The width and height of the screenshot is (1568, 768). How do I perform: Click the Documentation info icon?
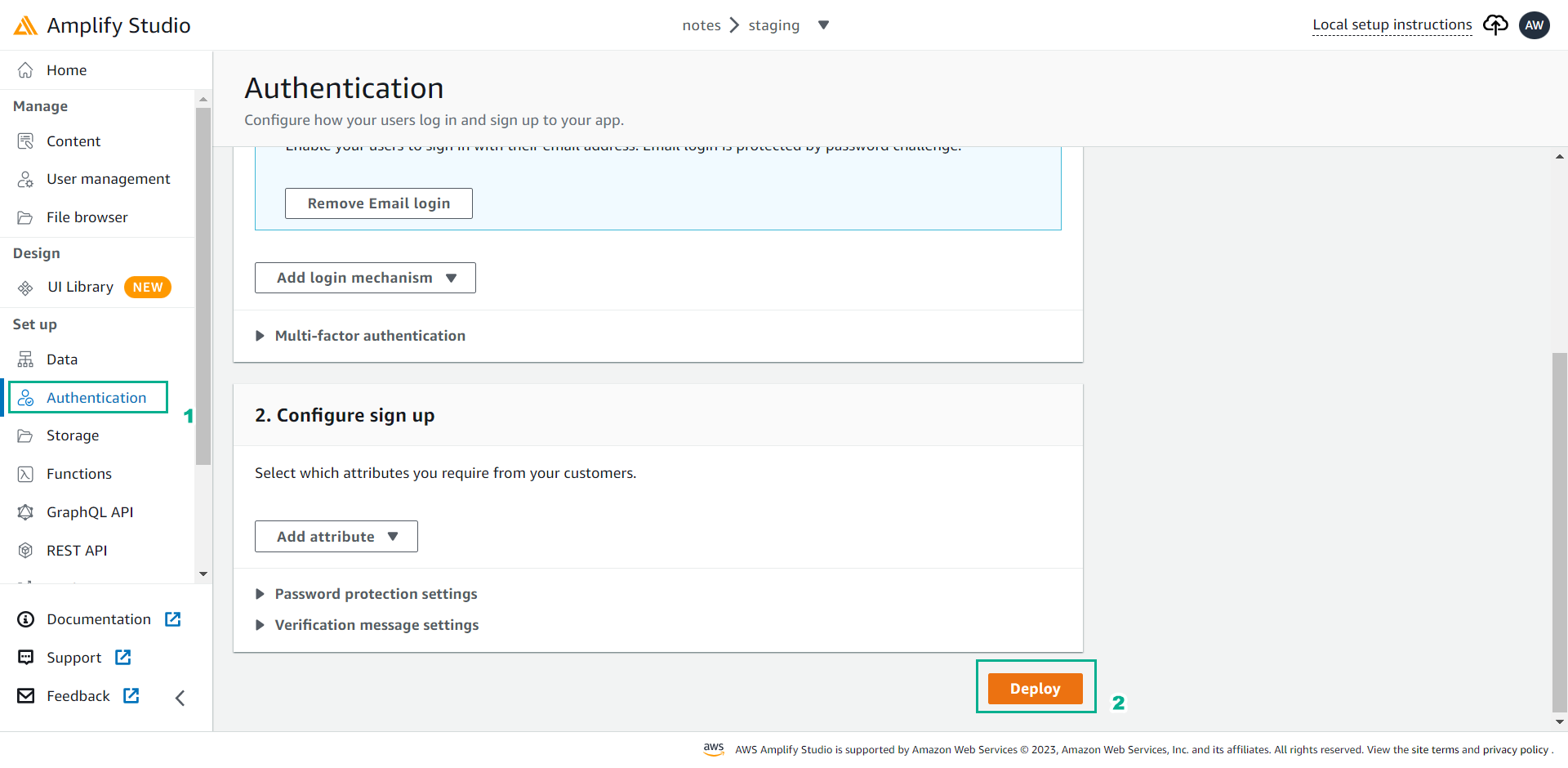point(26,619)
